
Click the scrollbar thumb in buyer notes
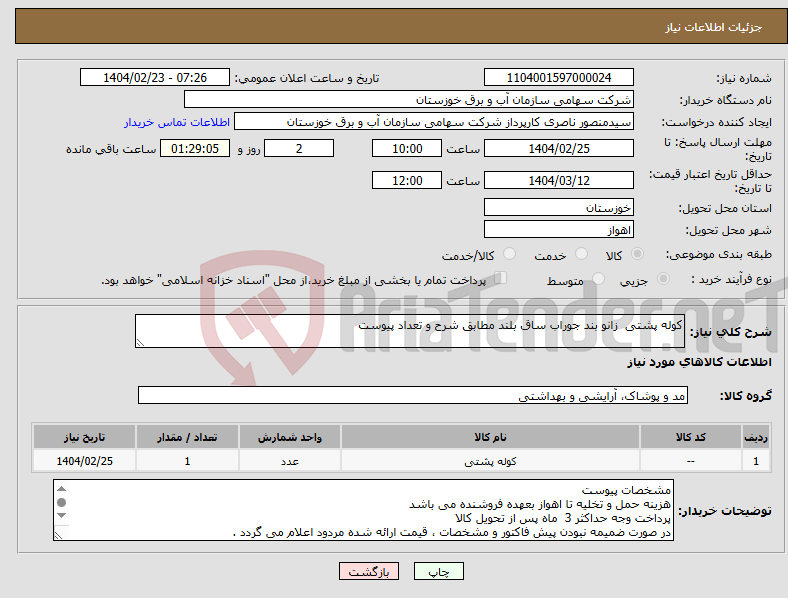(61, 502)
